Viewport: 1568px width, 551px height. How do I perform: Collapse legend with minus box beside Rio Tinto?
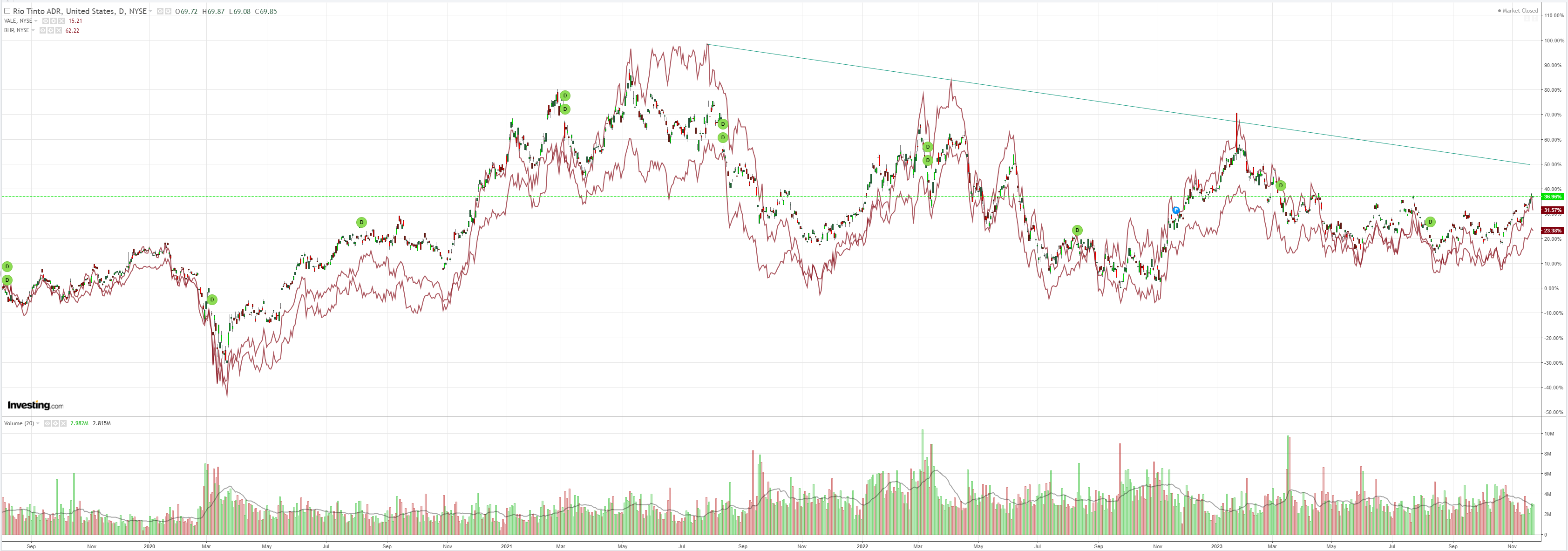7,11
